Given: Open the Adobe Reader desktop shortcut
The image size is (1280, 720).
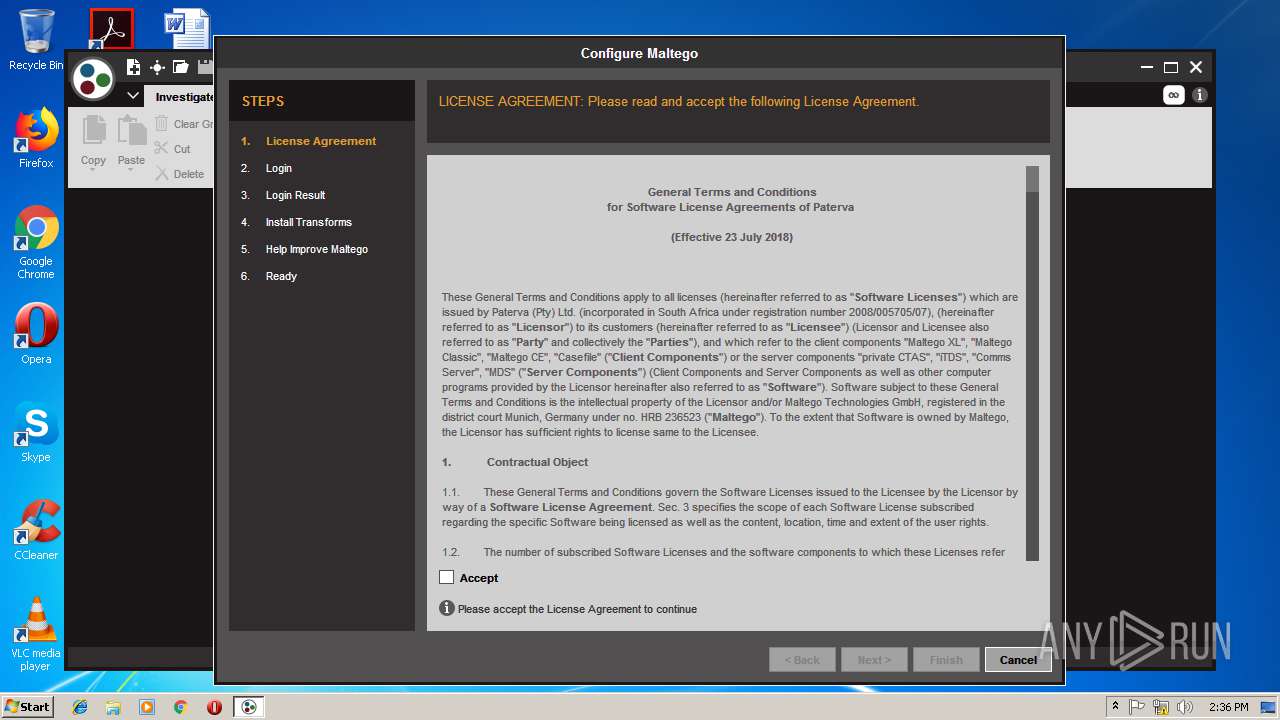Looking at the screenshot, I should pos(111,29).
